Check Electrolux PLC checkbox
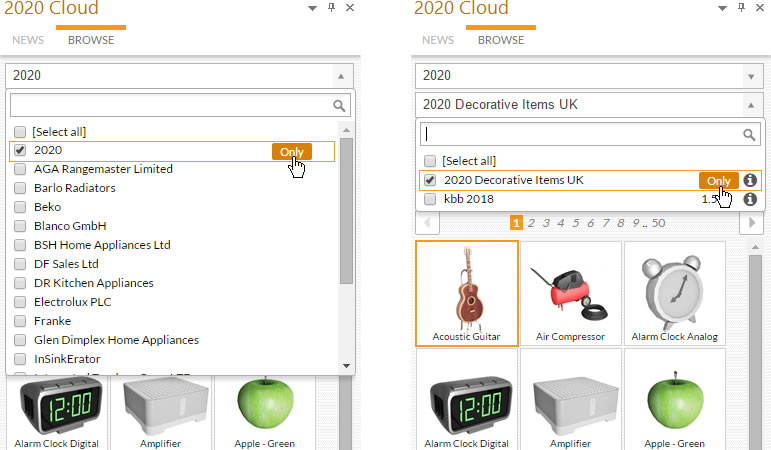Image resolution: width=771 pixels, height=450 pixels. click(x=20, y=302)
